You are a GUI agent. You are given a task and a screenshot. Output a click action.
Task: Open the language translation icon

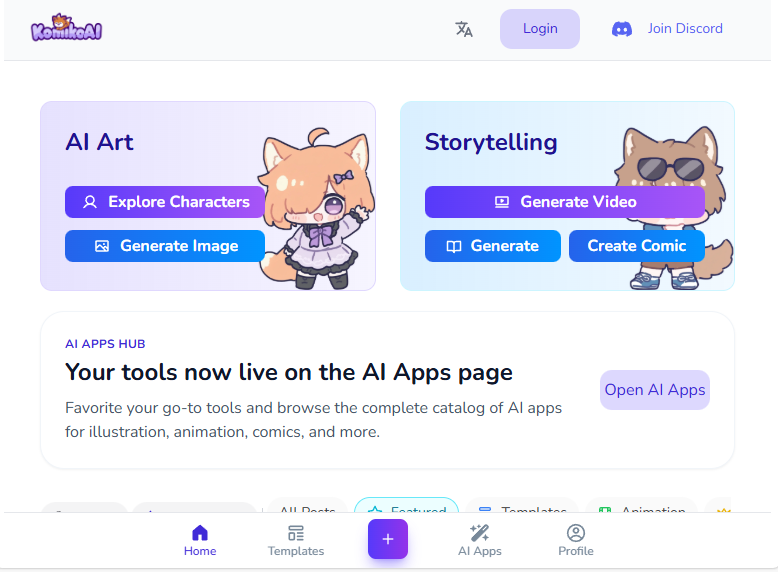tap(464, 29)
